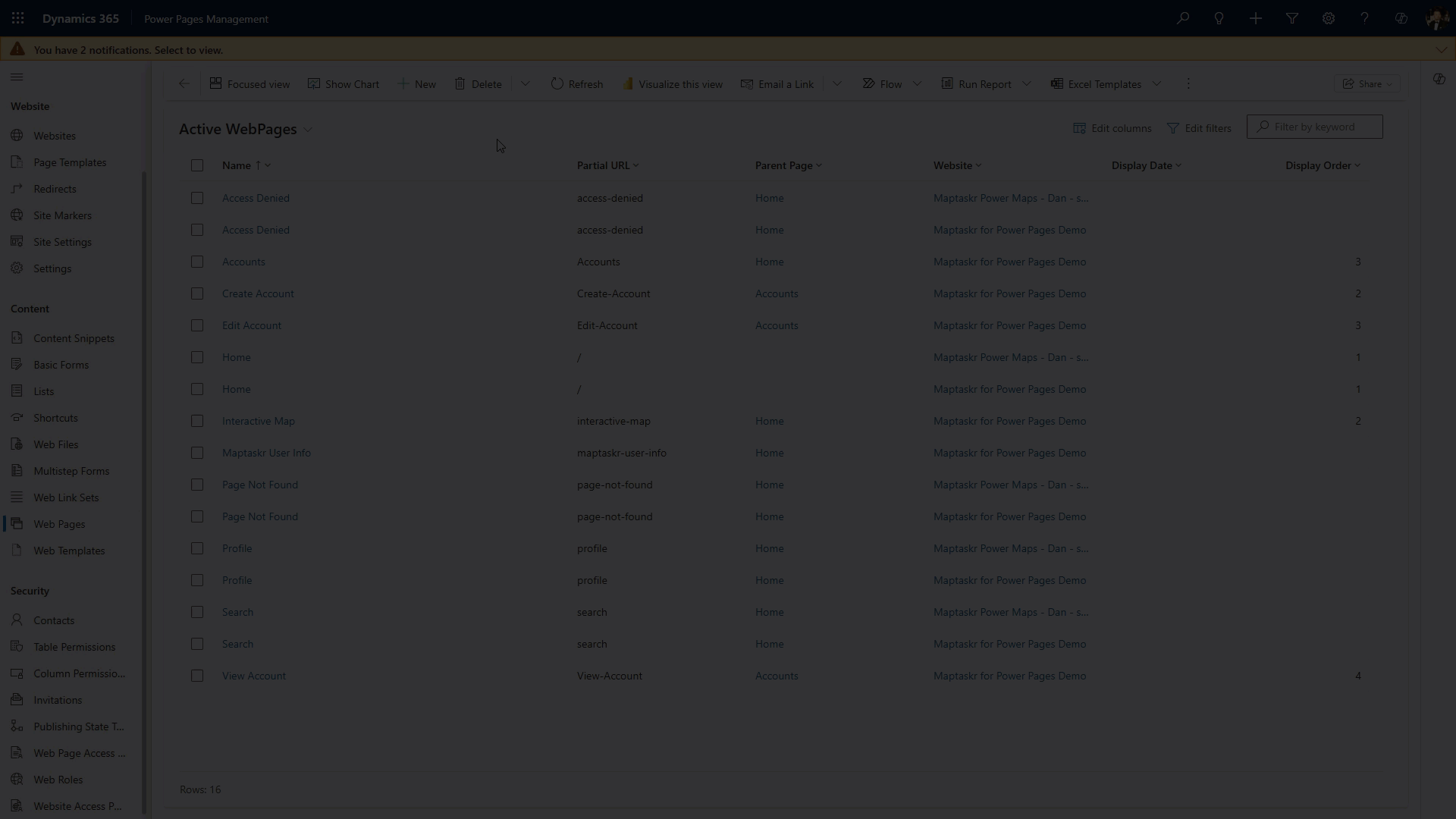Check the select-all checkbox in table header
Image resolution: width=1456 pixels, height=819 pixels.
tap(197, 165)
